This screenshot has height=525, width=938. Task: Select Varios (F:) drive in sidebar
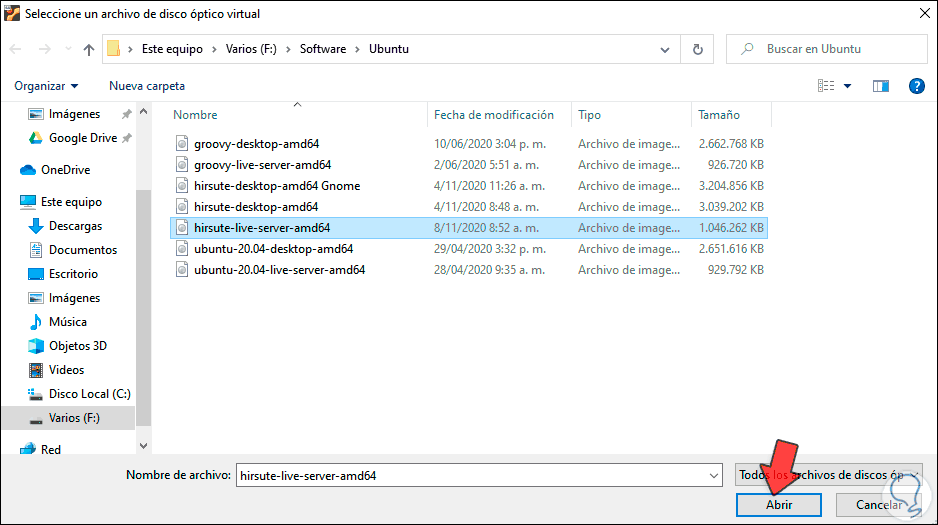coord(74,418)
